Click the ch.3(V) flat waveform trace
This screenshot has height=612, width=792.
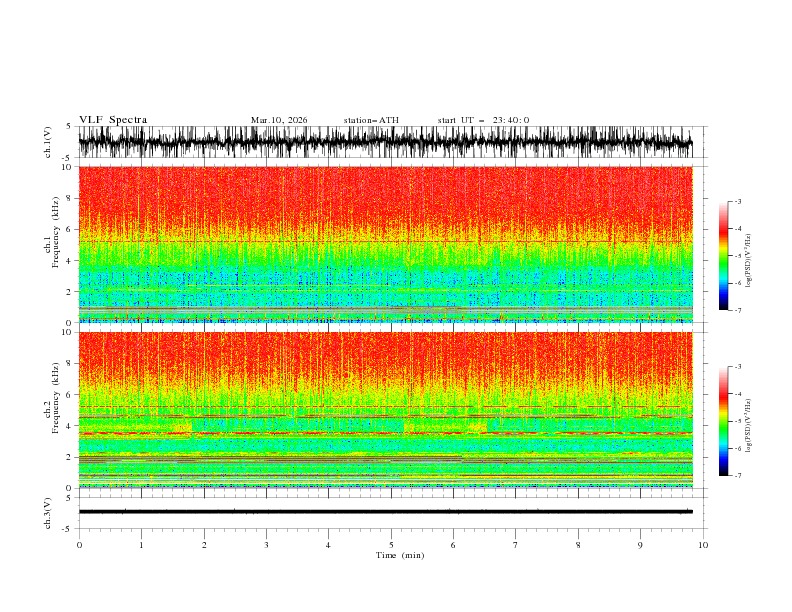point(385,512)
